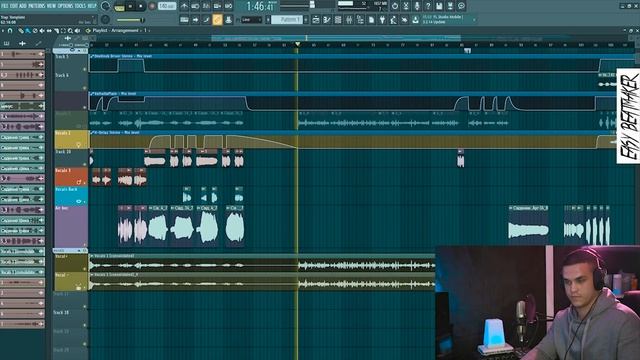The height and width of the screenshot is (360, 640).
Task: Open the ADD menu
Action: coord(22,6)
